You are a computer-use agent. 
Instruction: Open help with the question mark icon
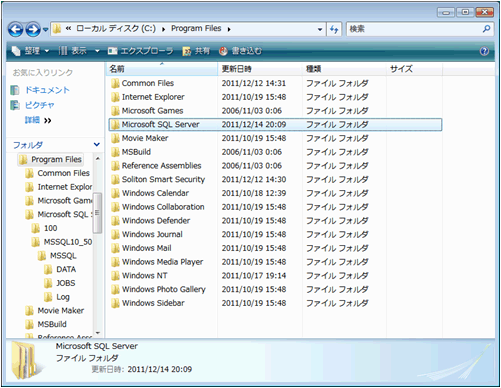coord(484,51)
